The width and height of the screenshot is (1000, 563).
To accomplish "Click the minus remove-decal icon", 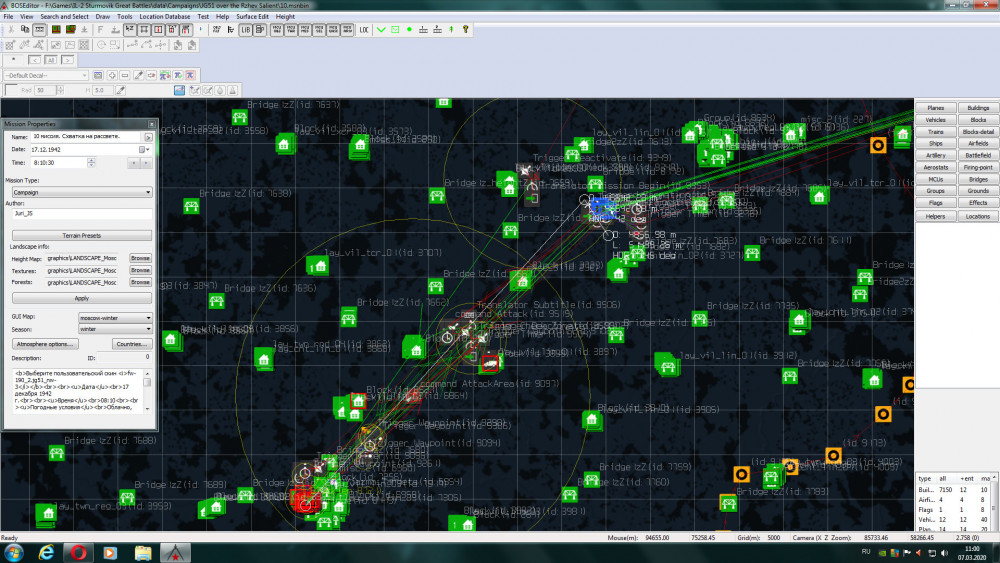I will click(x=125, y=75).
